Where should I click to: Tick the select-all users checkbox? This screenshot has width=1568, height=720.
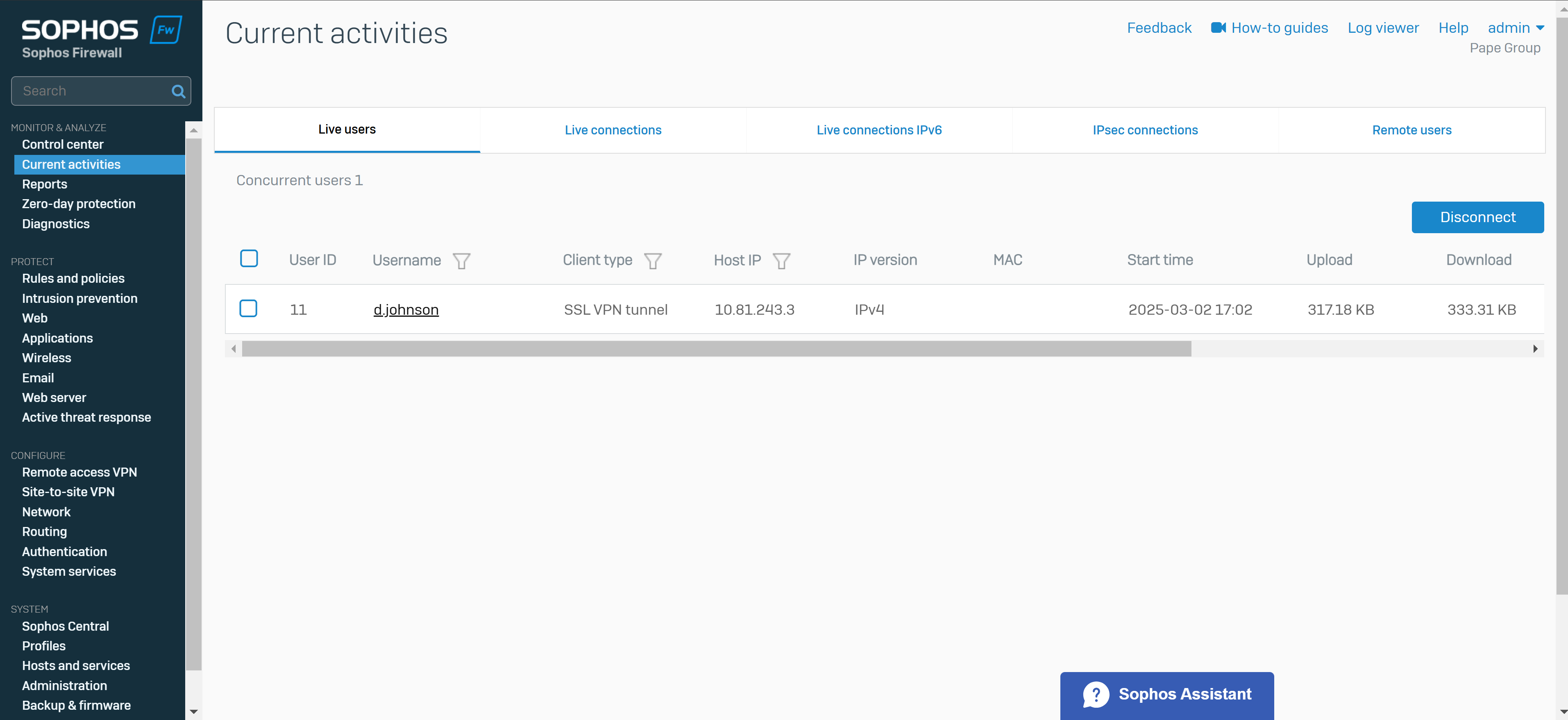click(249, 258)
